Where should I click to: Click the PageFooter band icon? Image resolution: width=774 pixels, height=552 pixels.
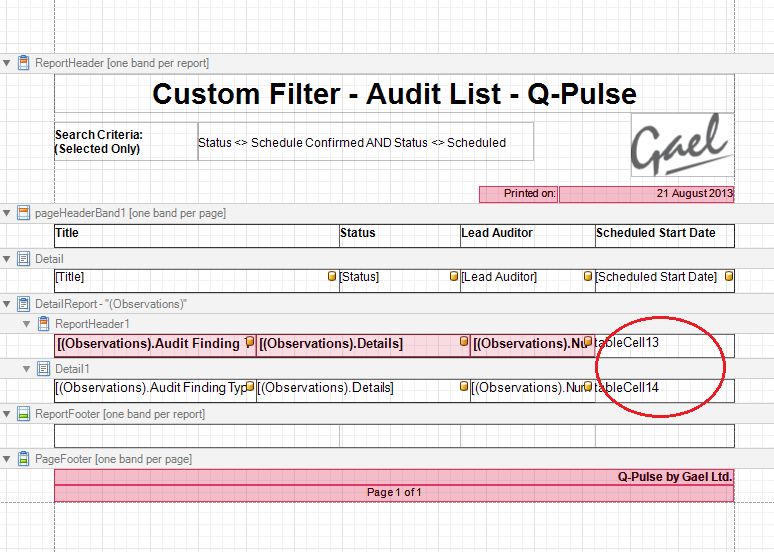(23, 459)
